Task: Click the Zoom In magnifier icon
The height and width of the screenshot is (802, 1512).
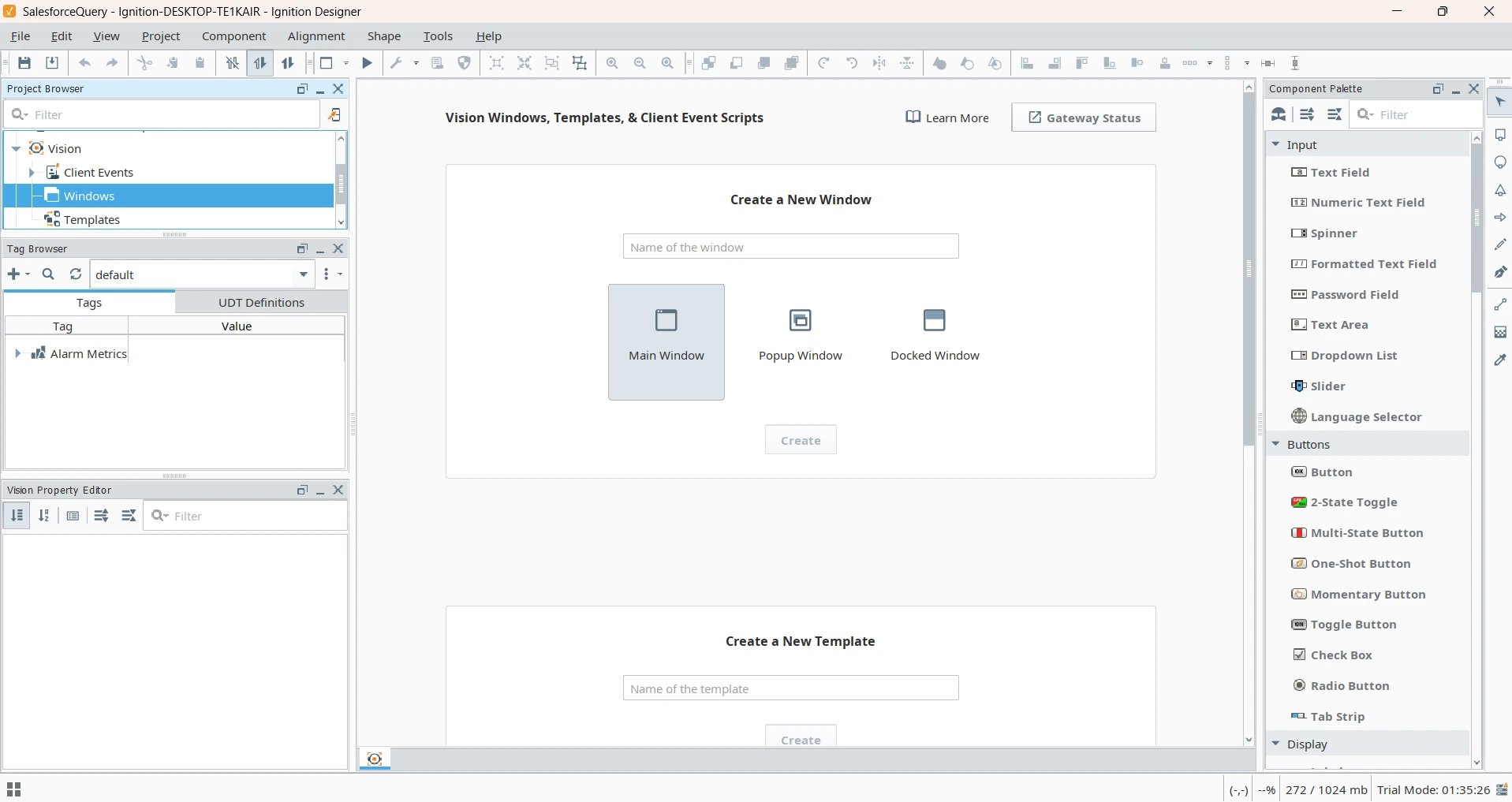Action: 612,63
